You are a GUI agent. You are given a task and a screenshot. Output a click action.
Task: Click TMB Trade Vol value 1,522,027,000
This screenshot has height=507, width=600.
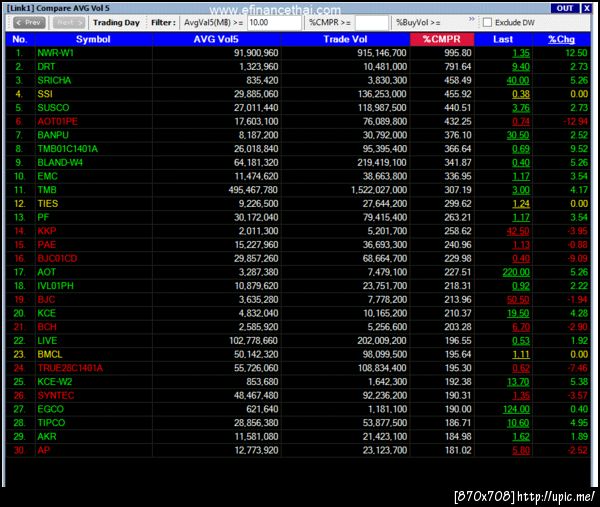point(379,190)
